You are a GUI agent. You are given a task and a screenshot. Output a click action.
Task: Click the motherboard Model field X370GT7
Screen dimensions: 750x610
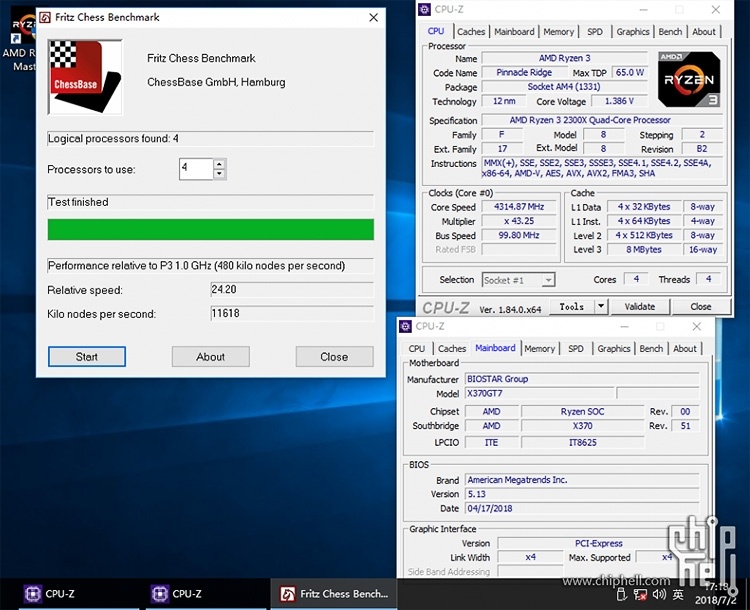point(540,393)
